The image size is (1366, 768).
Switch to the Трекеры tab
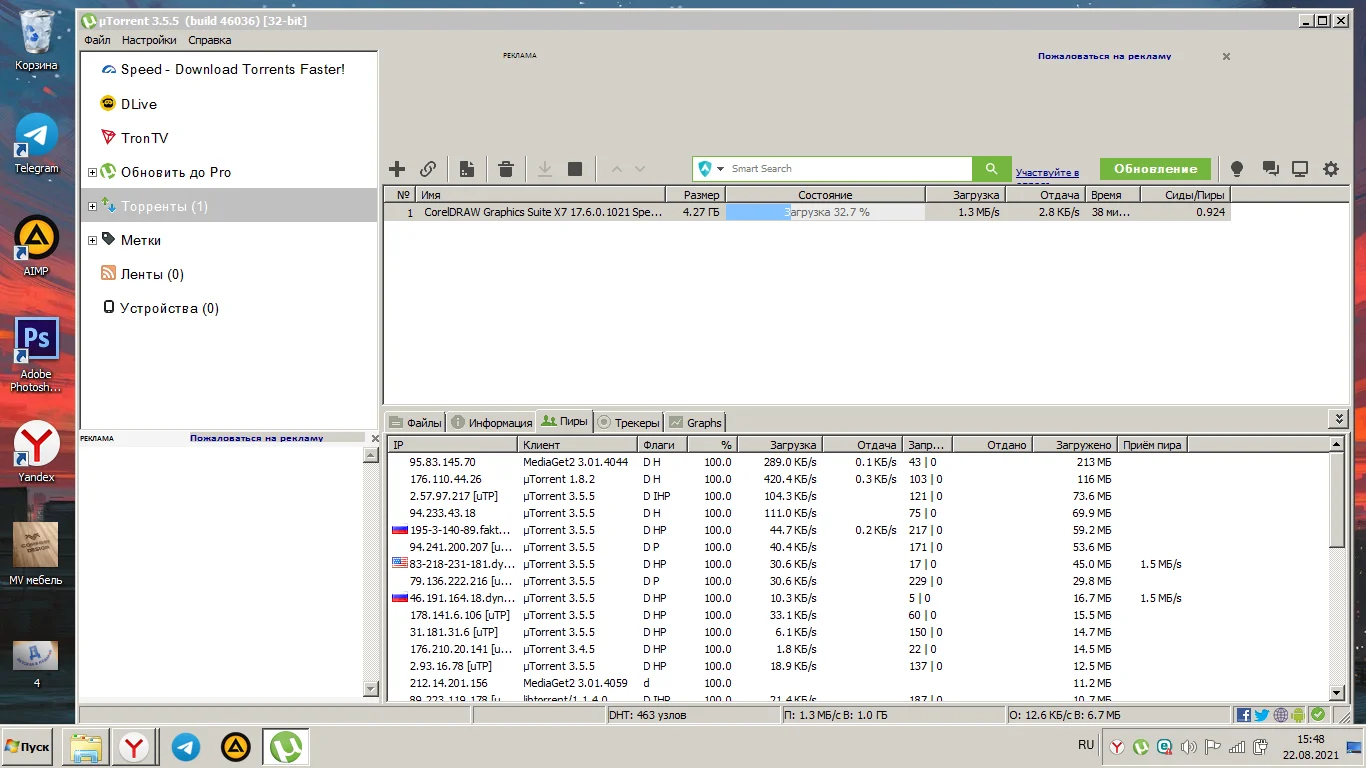click(x=629, y=422)
